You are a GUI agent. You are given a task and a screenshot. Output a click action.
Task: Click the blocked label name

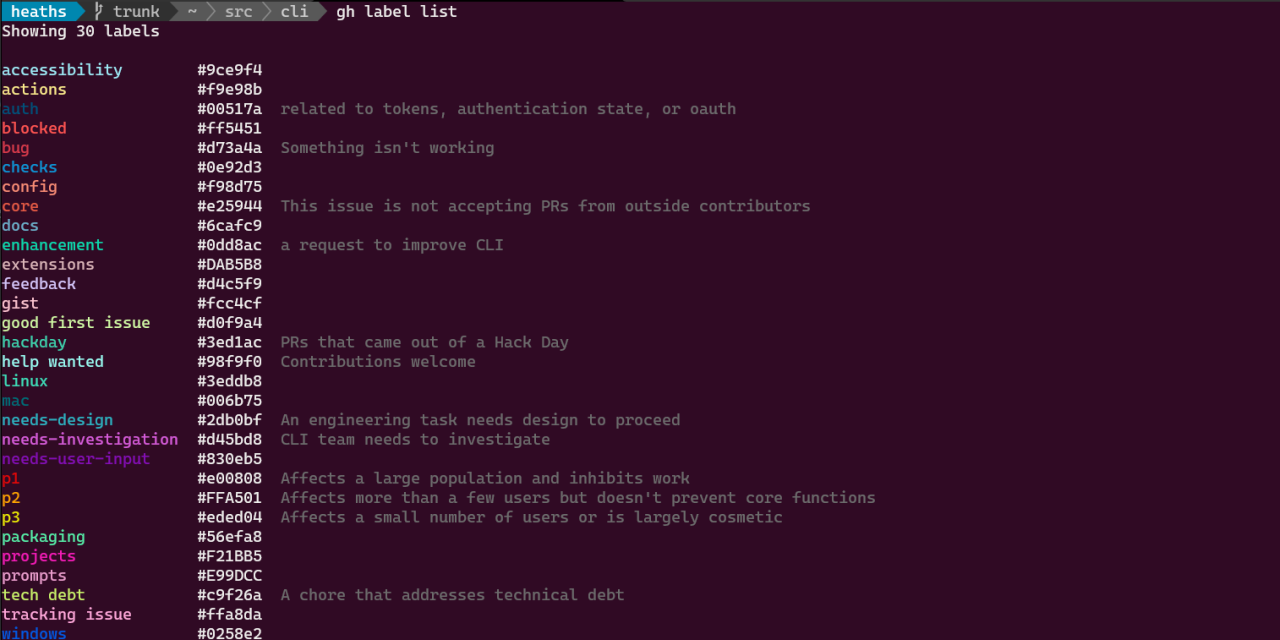click(34, 128)
